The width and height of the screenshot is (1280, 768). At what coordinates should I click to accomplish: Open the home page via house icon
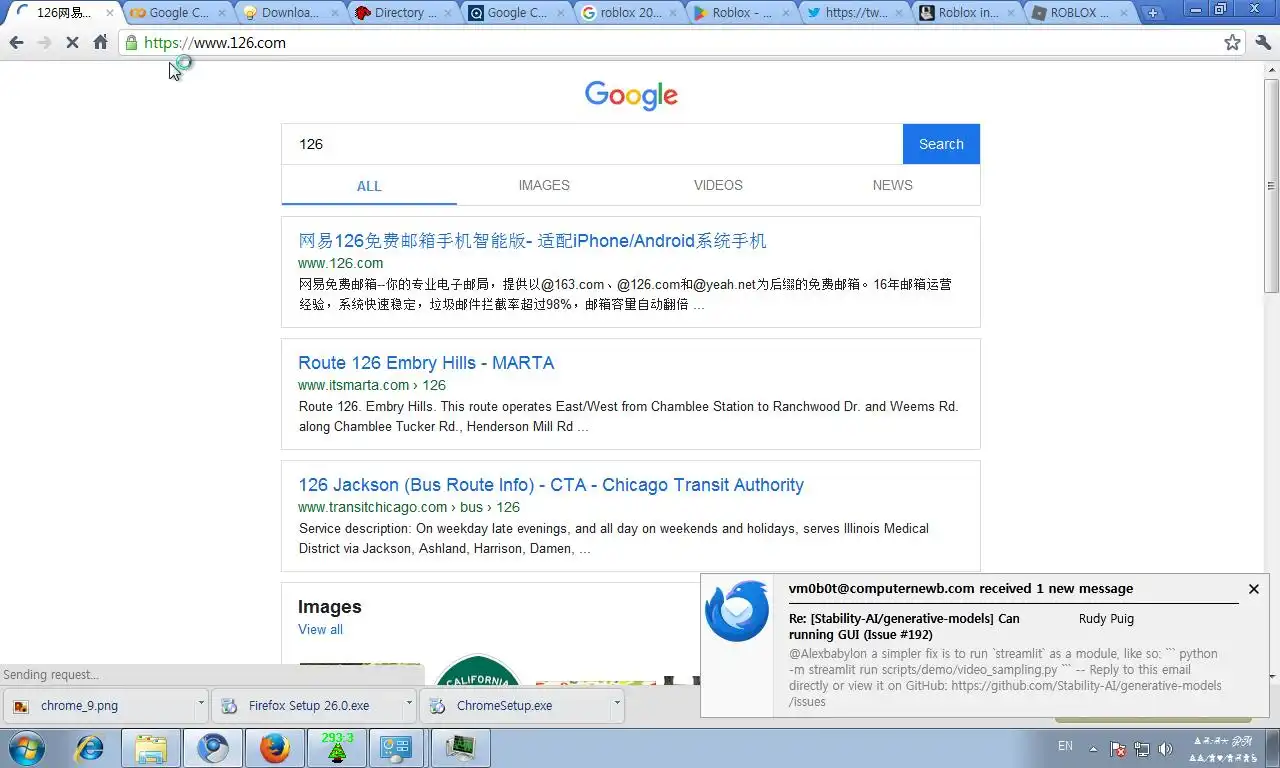pyautogui.click(x=100, y=43)
